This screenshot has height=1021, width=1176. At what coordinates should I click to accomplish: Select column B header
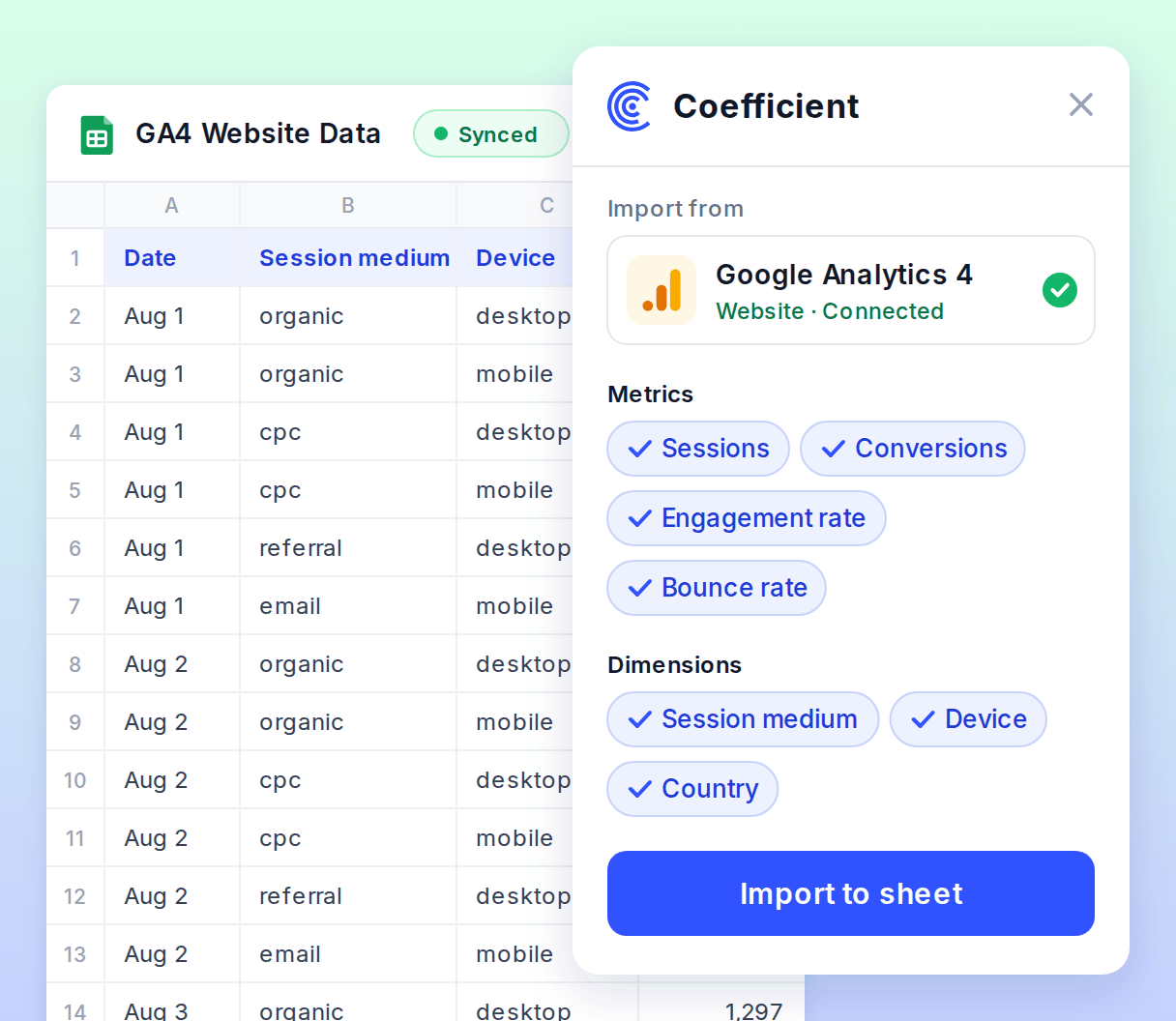tap(348, 205)
